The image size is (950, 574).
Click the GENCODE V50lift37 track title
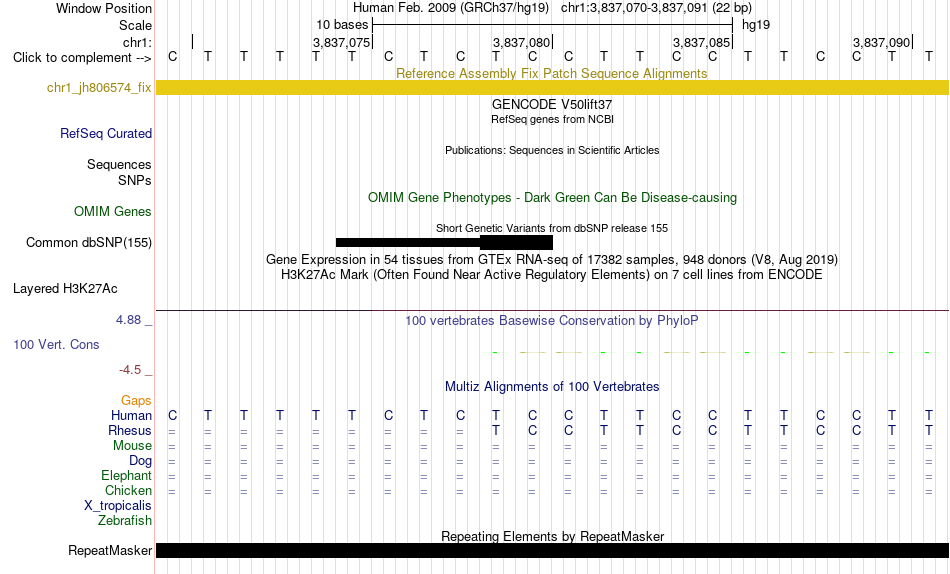coord(551,105)
